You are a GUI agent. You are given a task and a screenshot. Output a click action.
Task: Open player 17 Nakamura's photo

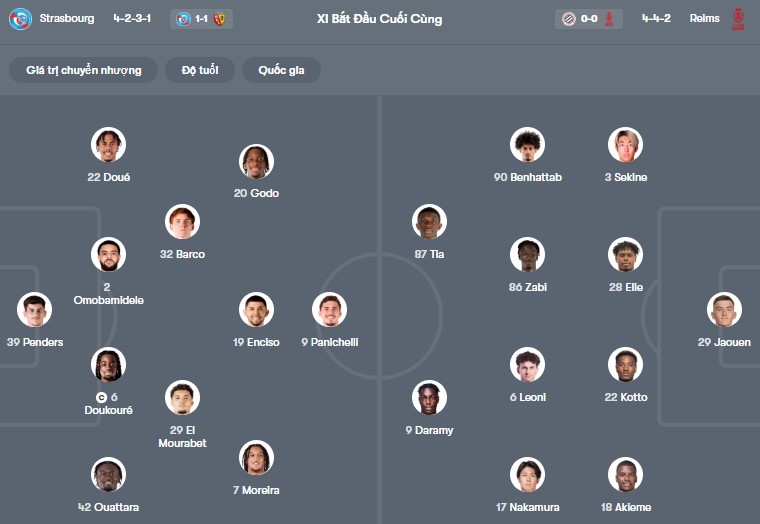click(x=527, y=475)
